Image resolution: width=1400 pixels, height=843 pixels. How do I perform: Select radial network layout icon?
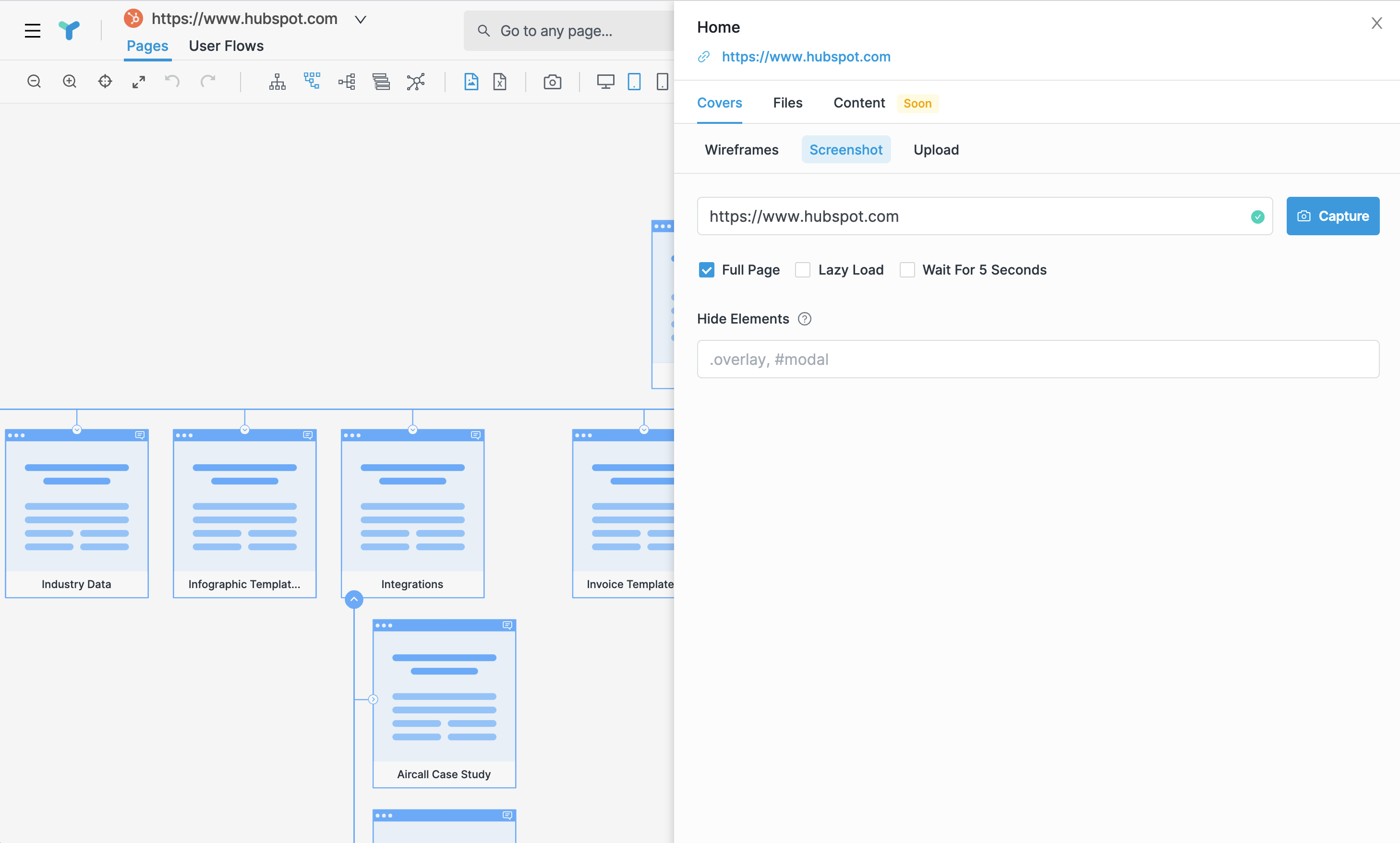(416, 82)
